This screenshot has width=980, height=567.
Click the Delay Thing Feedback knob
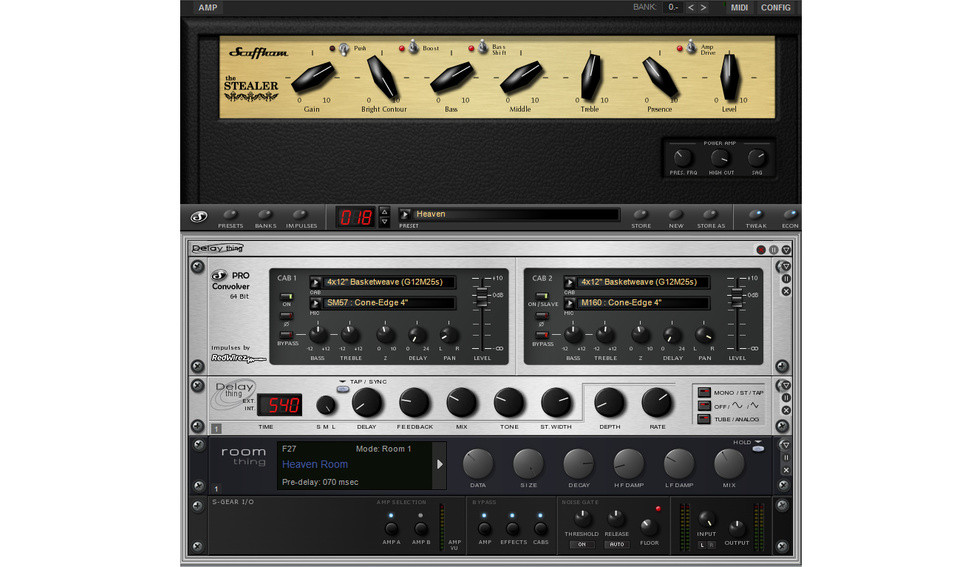(x=414, y=403)
